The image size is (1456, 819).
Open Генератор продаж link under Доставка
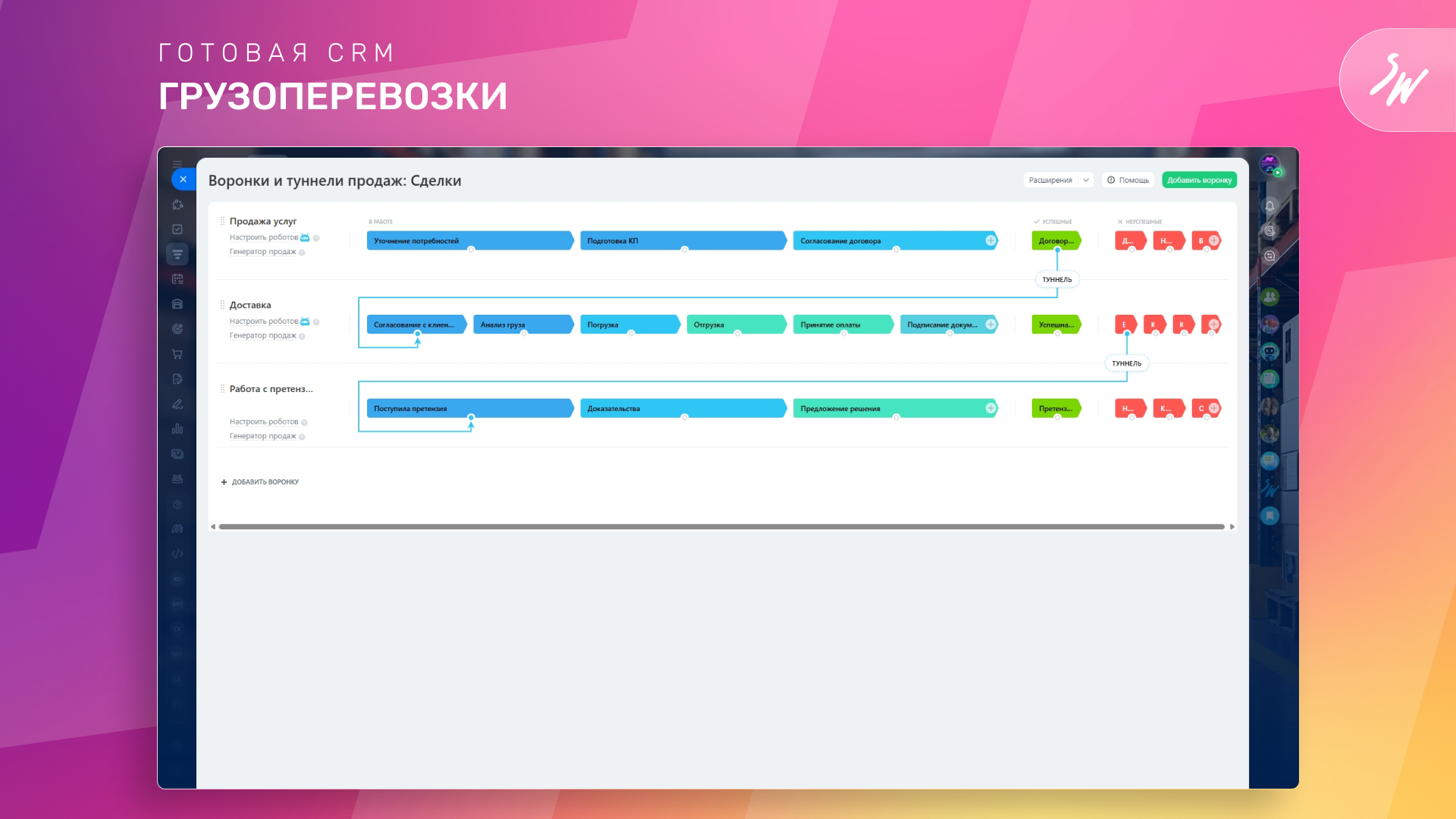pyautogui.click(x=262, y=336)
